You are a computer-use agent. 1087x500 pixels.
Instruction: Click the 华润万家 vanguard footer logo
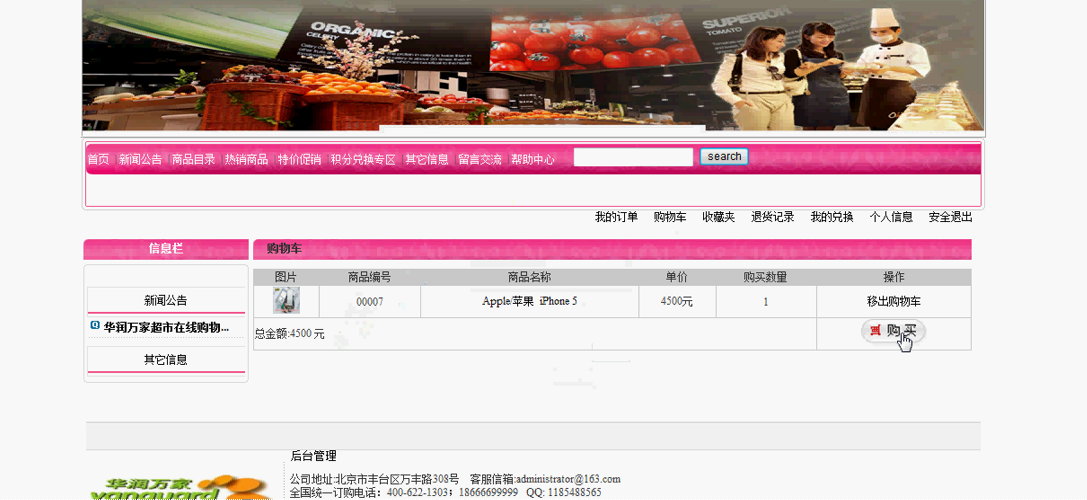point(180,488)
